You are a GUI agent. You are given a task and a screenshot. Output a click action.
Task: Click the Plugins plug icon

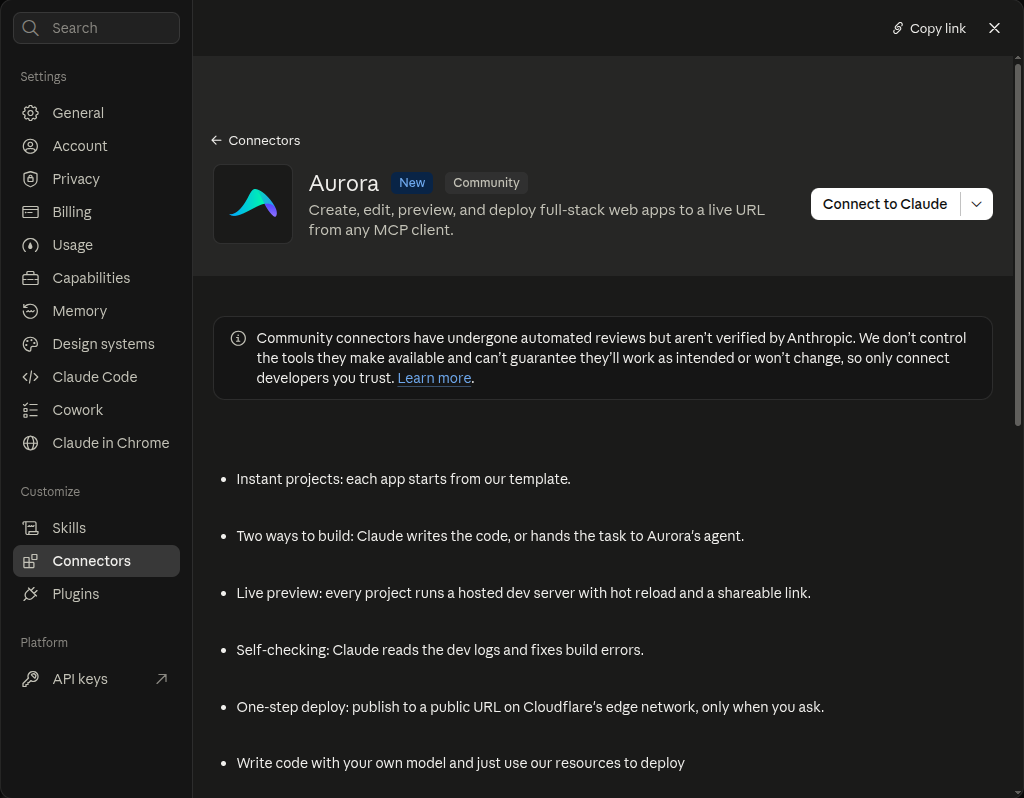click(30, 594)
